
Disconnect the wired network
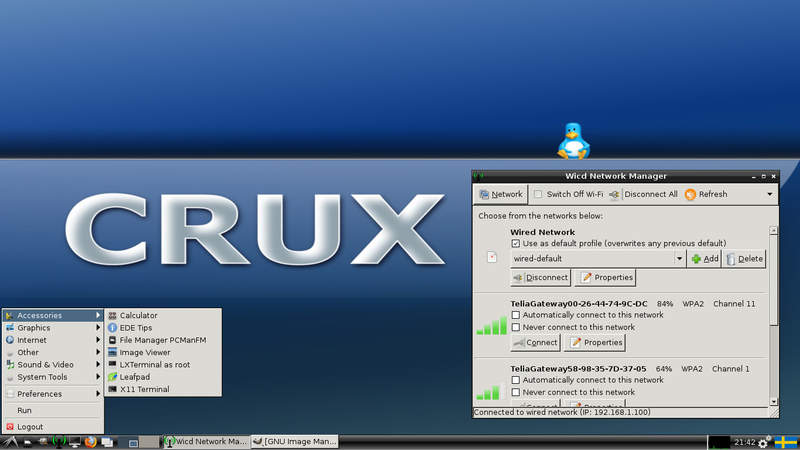coord(541,278)
